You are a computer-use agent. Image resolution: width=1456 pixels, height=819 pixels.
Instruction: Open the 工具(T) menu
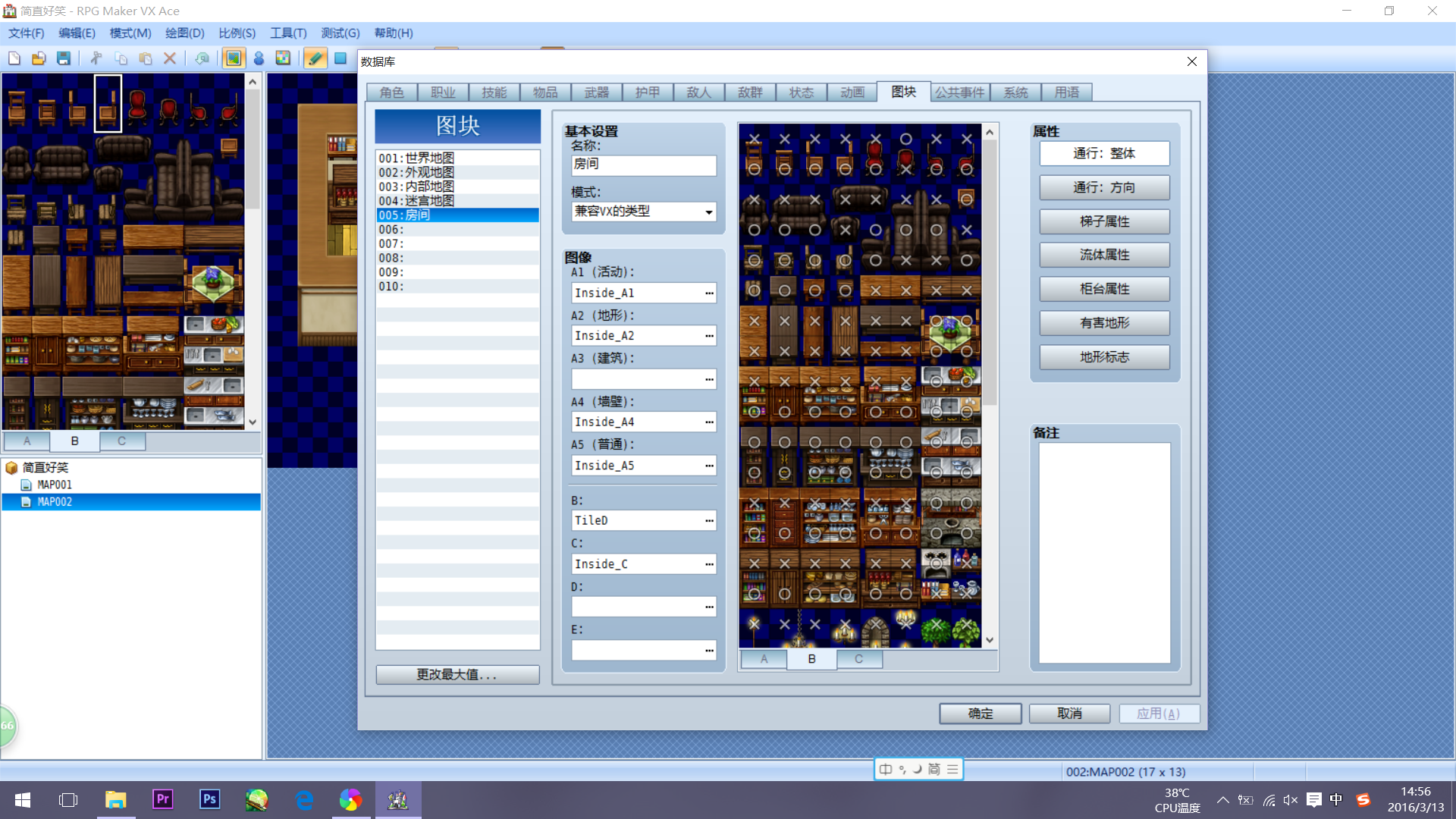pos(288,33)
